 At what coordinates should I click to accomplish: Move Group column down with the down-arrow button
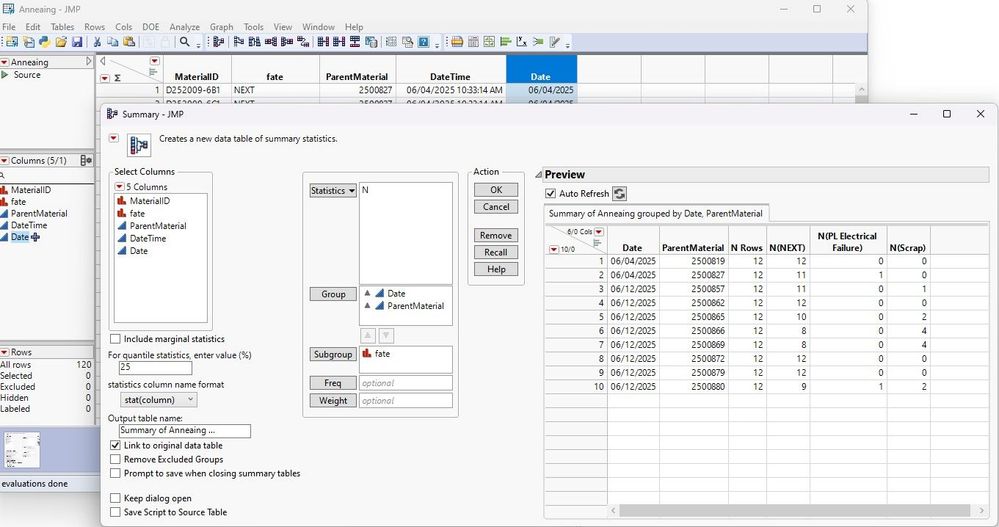pos(386,335)
